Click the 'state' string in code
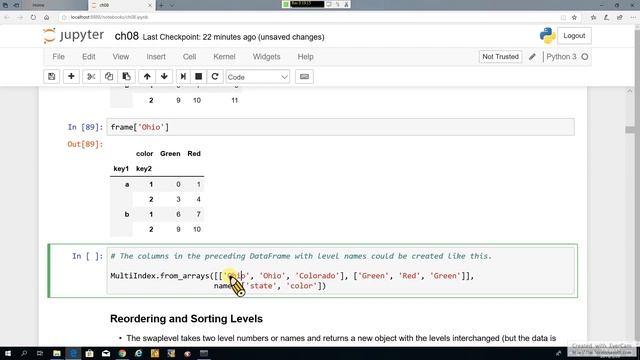 (x=261, y=286)
